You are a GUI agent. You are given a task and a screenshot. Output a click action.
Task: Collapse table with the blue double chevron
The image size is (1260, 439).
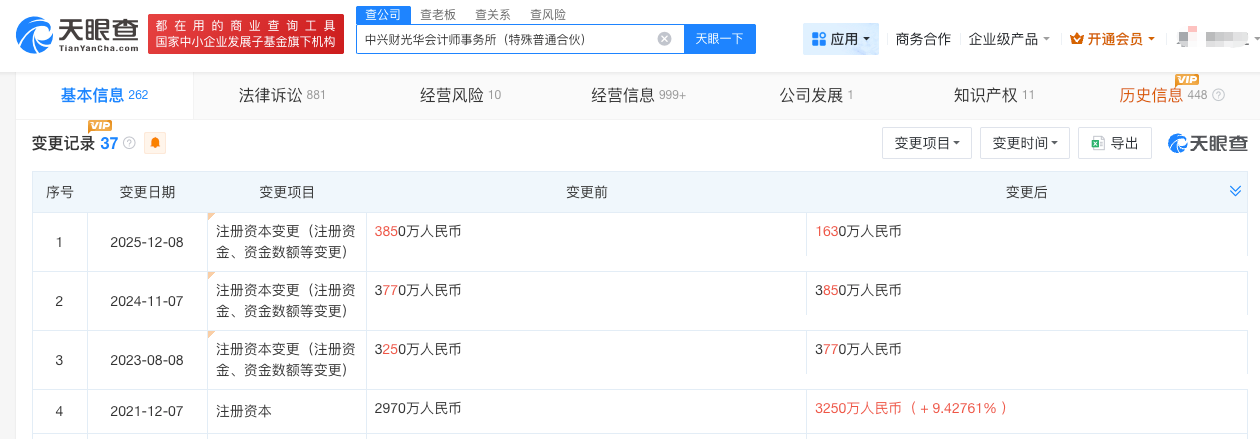[1236, 191]
